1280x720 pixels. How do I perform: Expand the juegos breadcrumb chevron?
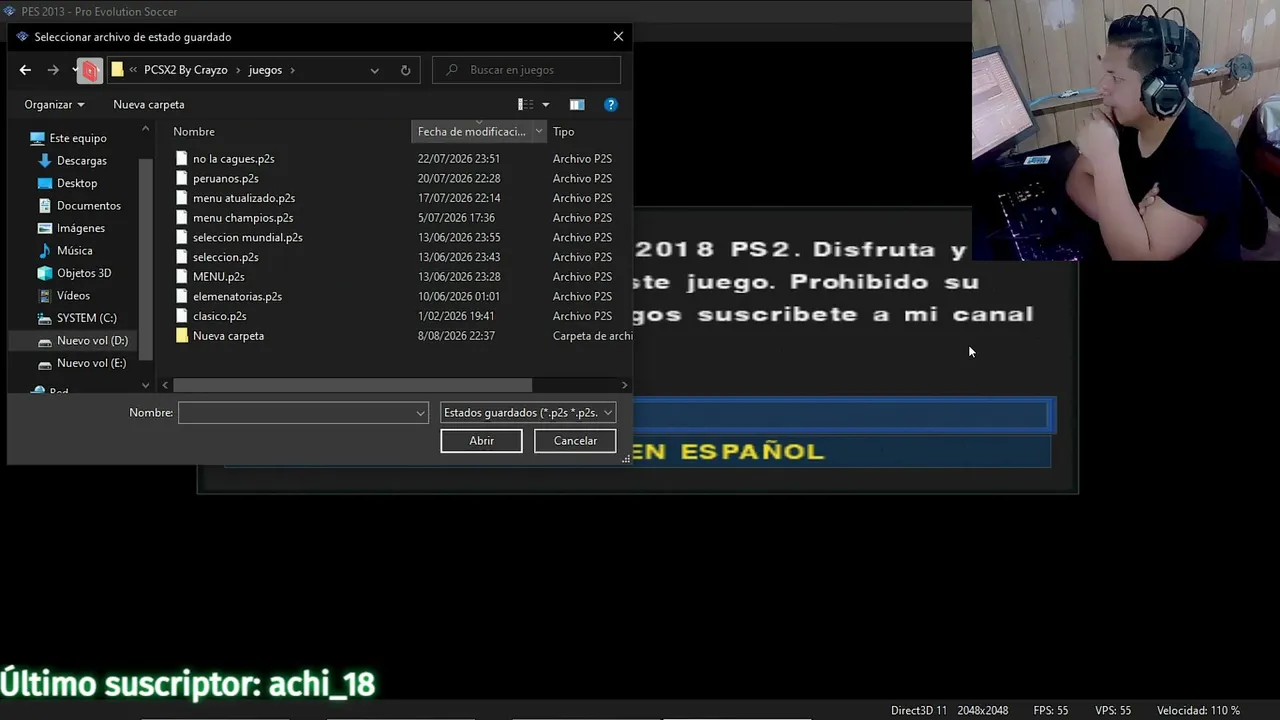pyautogui.click(x=292, y=70)
